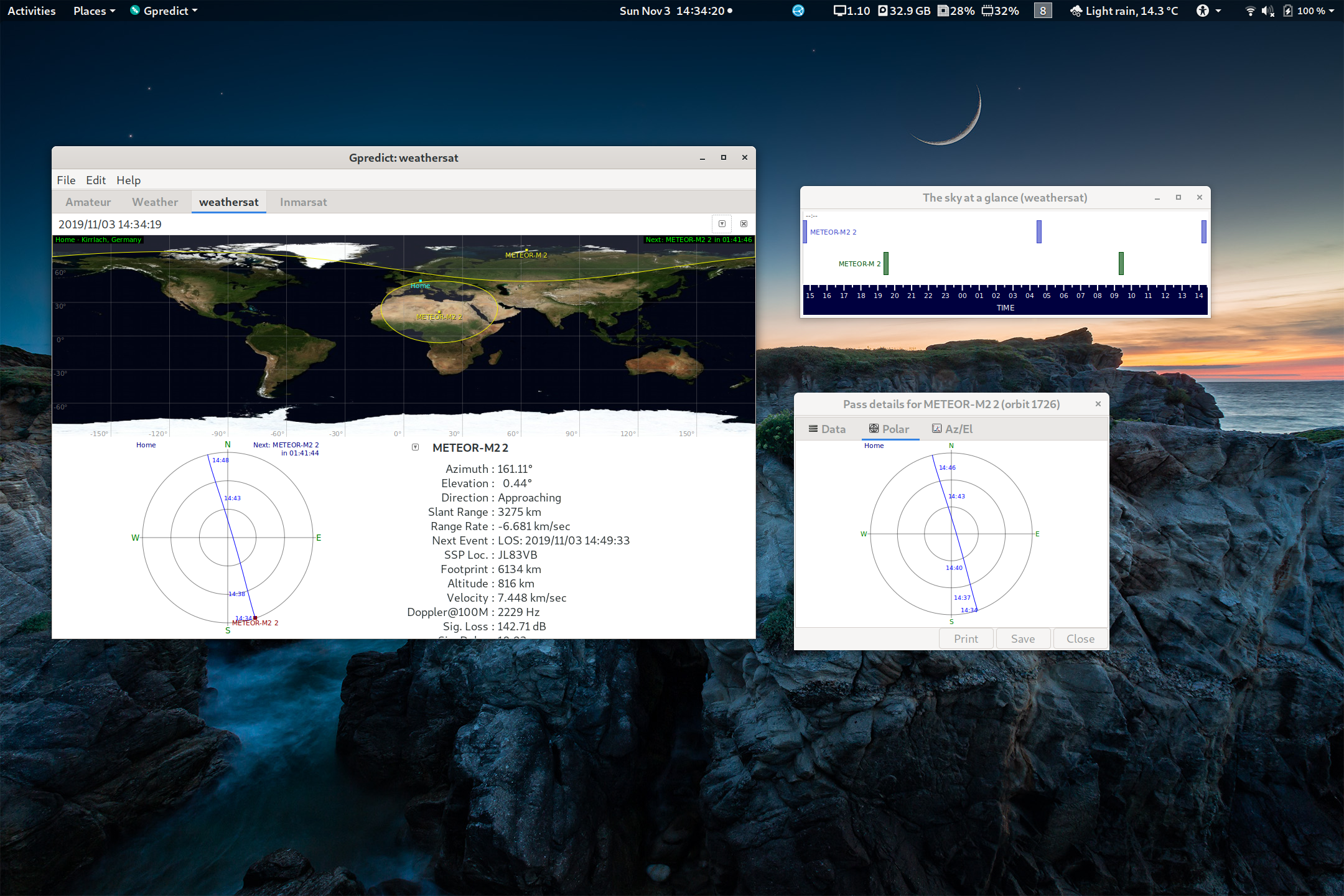Switch to the Amateur module tab
This screenshot has width=1344, height=896.
88,202
